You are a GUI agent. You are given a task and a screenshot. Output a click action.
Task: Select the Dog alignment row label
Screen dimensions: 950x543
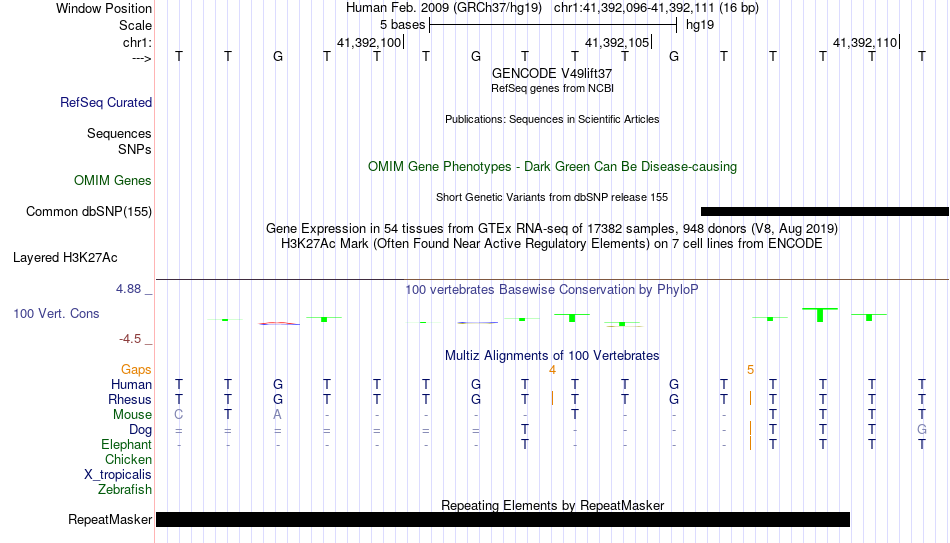(141, 430)
